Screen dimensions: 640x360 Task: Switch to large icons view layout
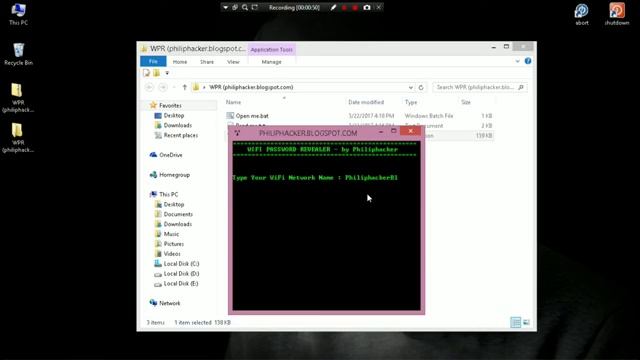pyautogui.click(x=527, y=322)
